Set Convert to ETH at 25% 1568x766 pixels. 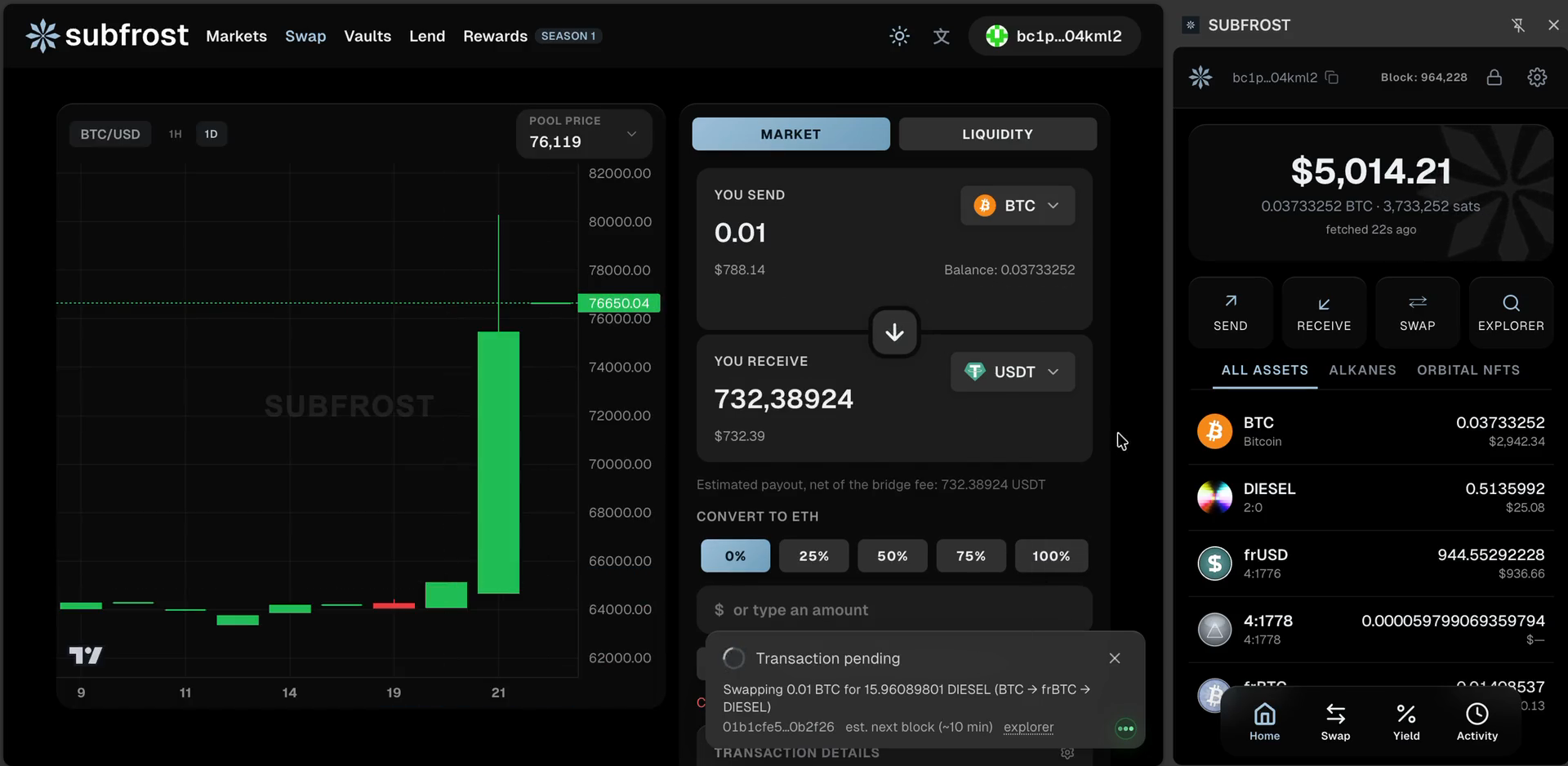(813, 556)
